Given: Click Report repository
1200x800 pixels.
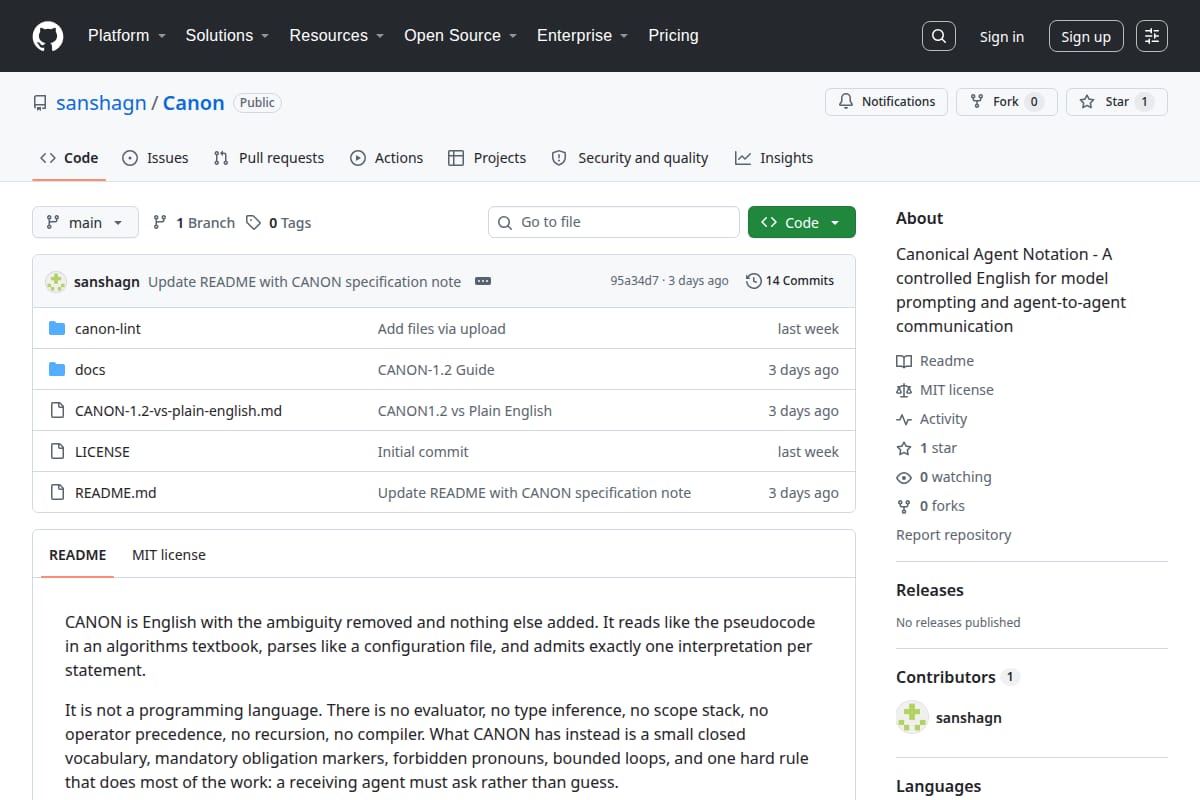Looking at the screenshot, I should point(953,535).
